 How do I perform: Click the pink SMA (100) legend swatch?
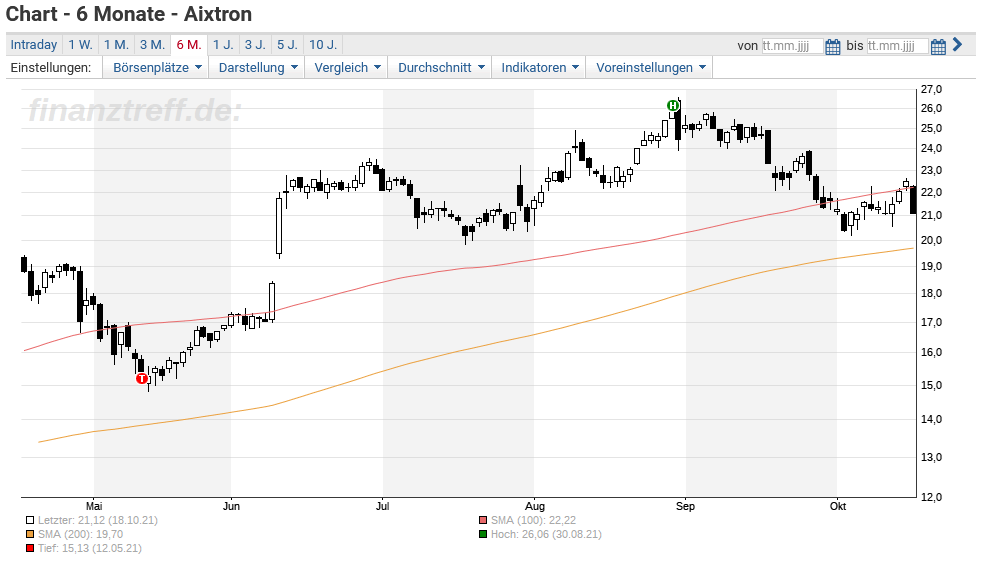click(483, 520)
